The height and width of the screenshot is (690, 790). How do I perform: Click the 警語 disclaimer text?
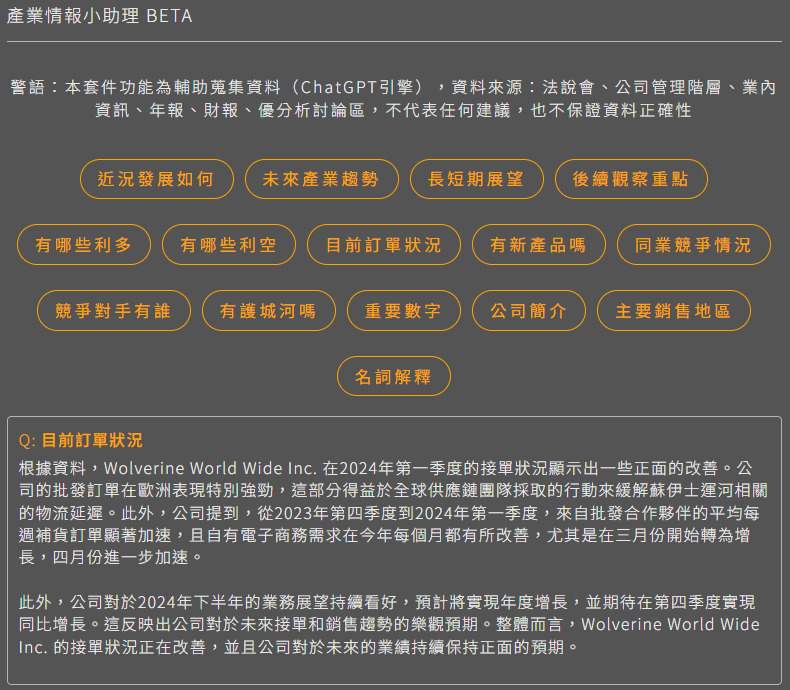pos(393,99)
